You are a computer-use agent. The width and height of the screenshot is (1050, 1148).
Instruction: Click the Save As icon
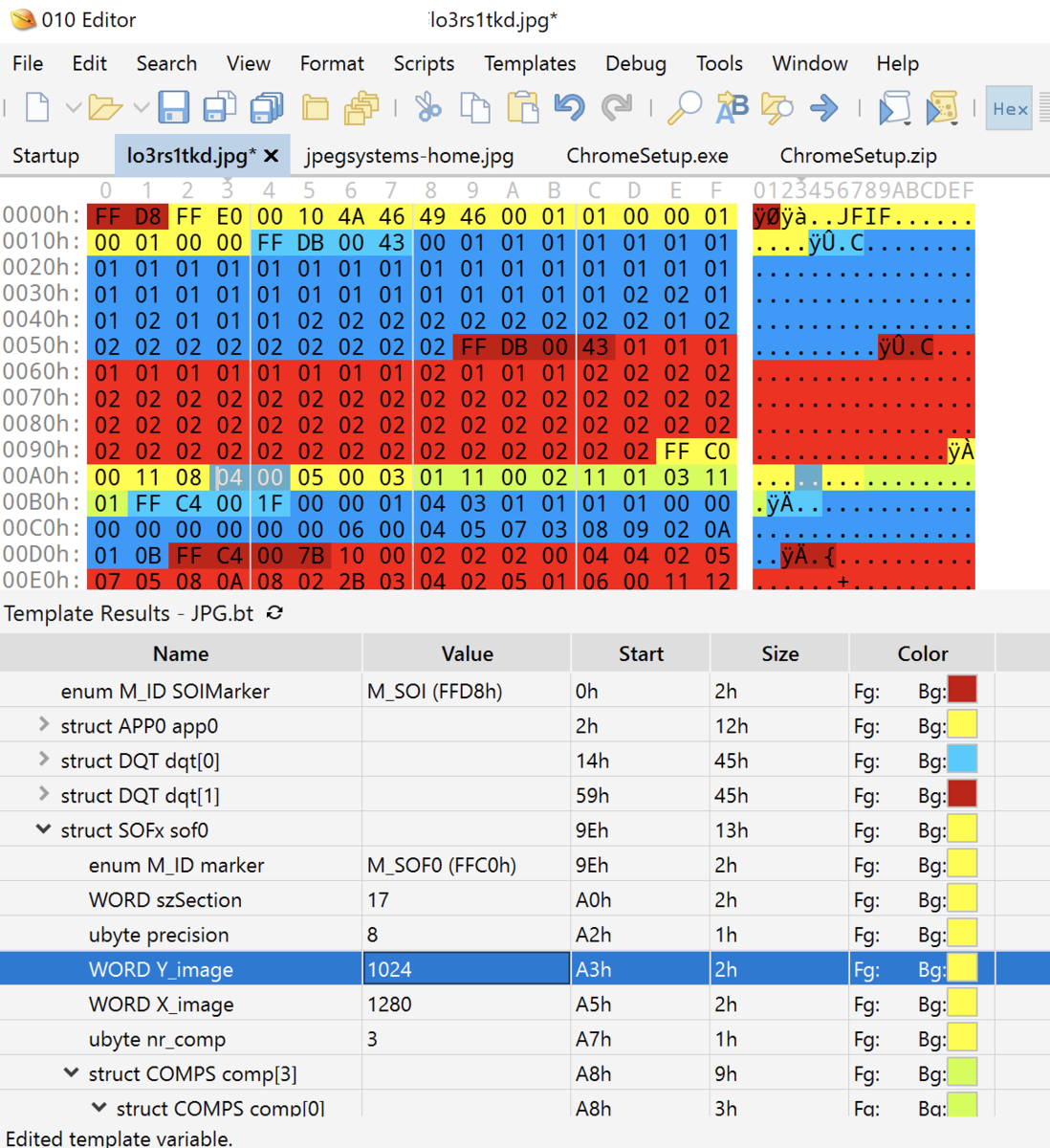pos(220,107)
